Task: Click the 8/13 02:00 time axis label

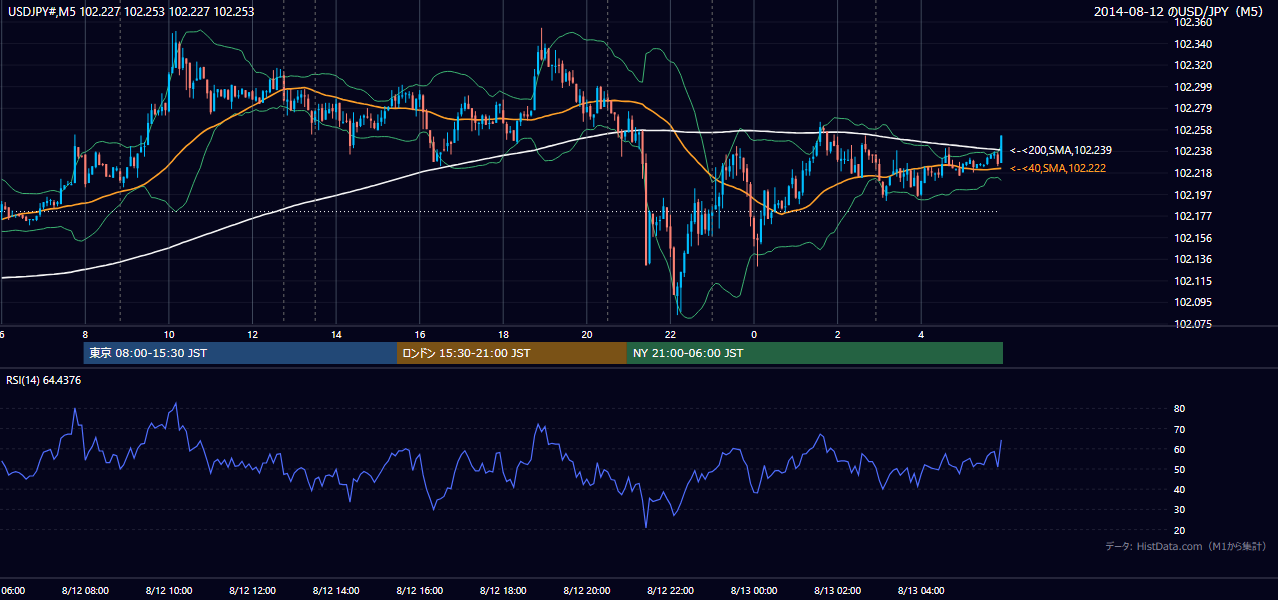Action: click(x=837, y=591)
